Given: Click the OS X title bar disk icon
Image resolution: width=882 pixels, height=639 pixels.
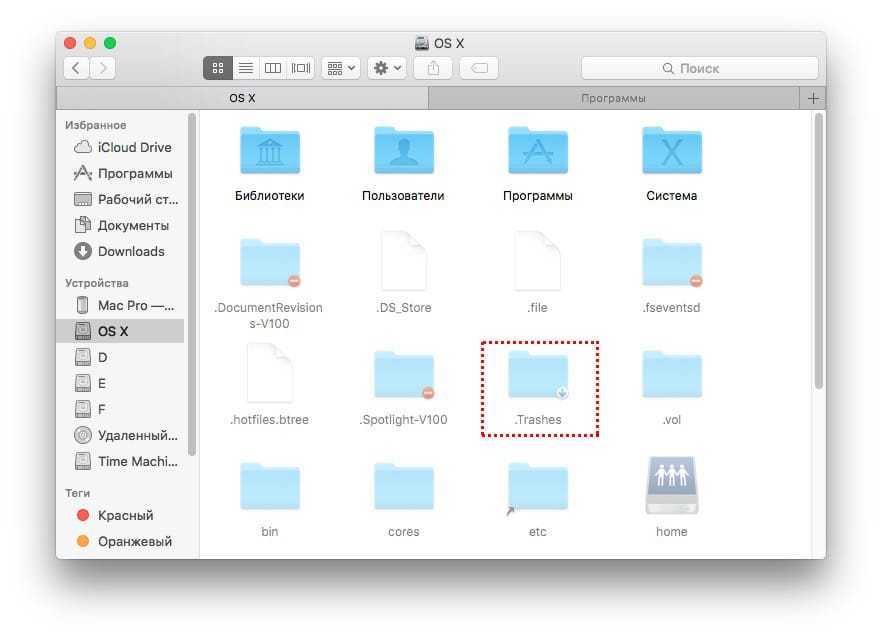Looking at the screenshot, I should pos(422,43).
